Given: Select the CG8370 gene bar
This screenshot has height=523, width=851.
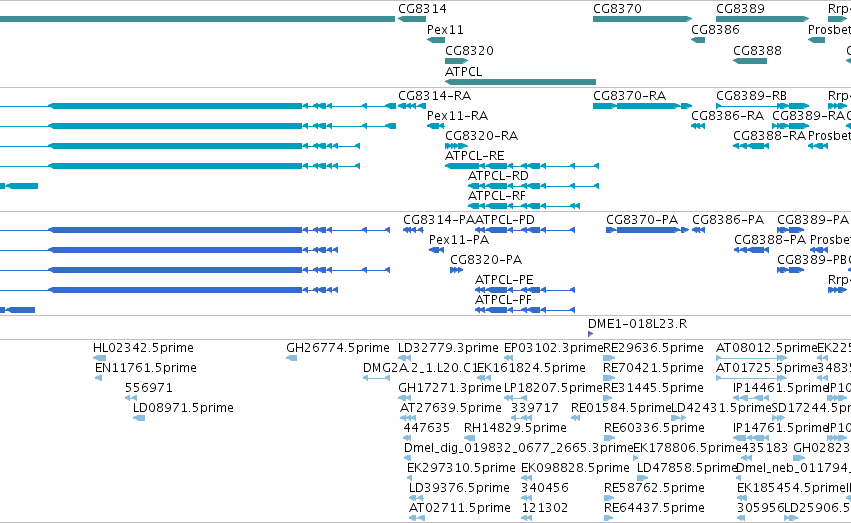Looking at the screenshot, I should 643,19.
